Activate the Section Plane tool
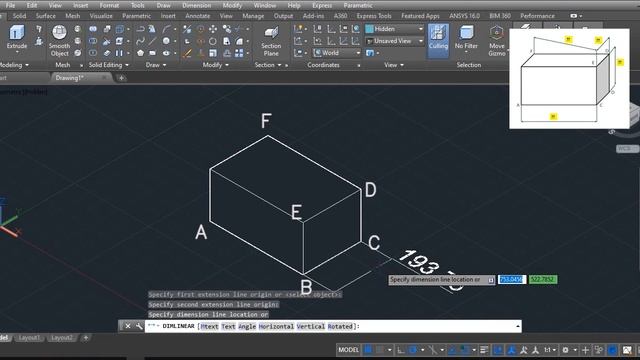Screen dimensions: 640x360 [x=271, y=41]
